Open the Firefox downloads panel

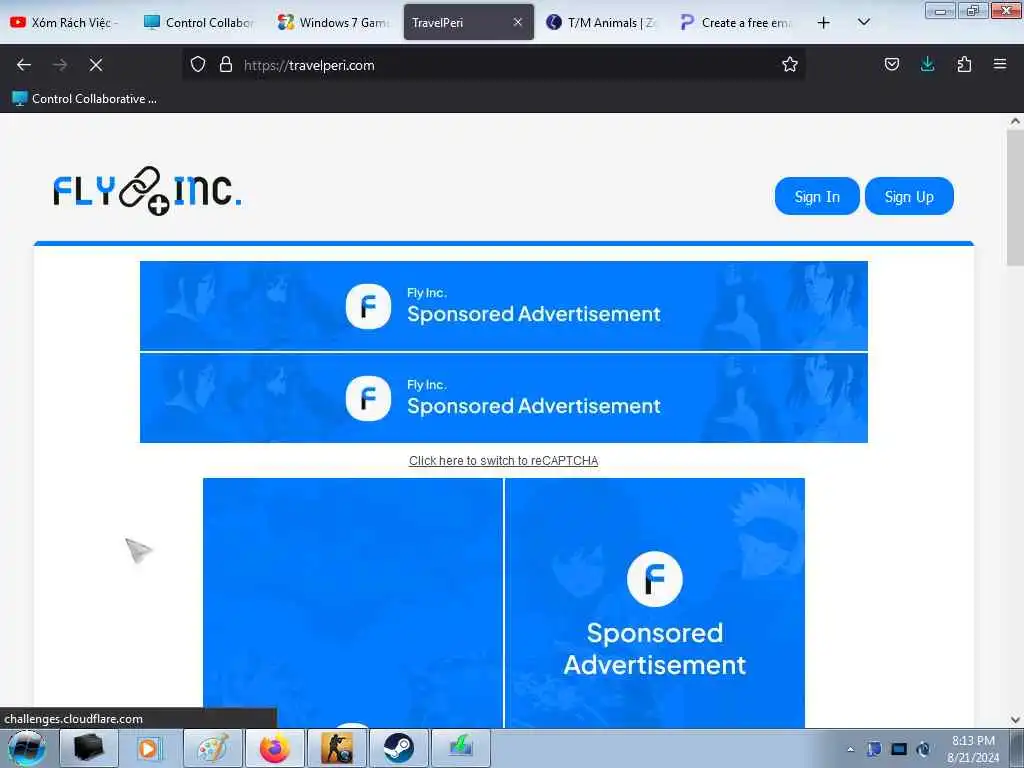(x=927, y=64)
